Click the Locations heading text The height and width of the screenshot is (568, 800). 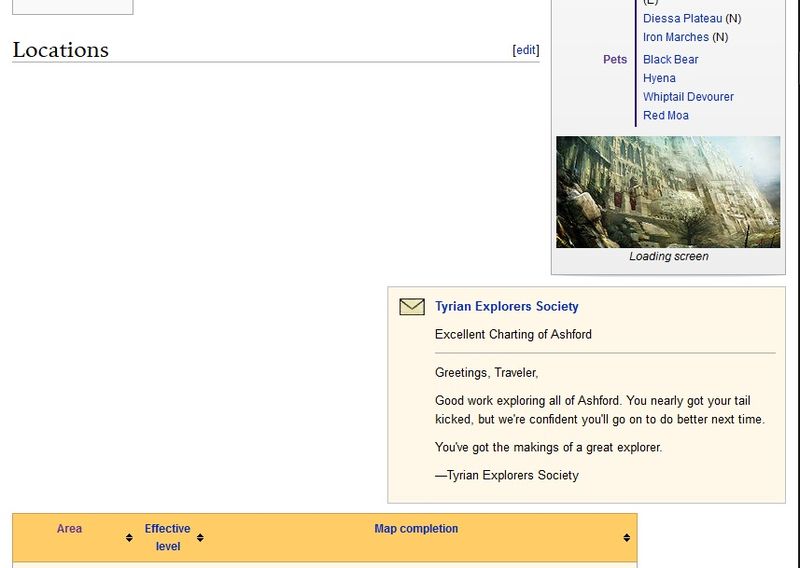coord(61,50)
